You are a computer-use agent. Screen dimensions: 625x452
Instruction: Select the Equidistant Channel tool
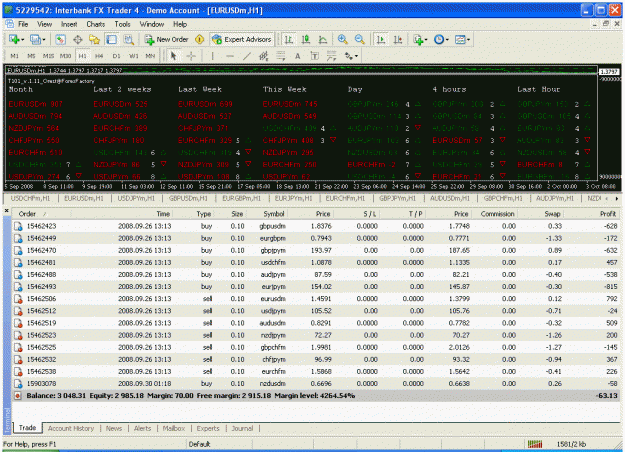(263, 56)
